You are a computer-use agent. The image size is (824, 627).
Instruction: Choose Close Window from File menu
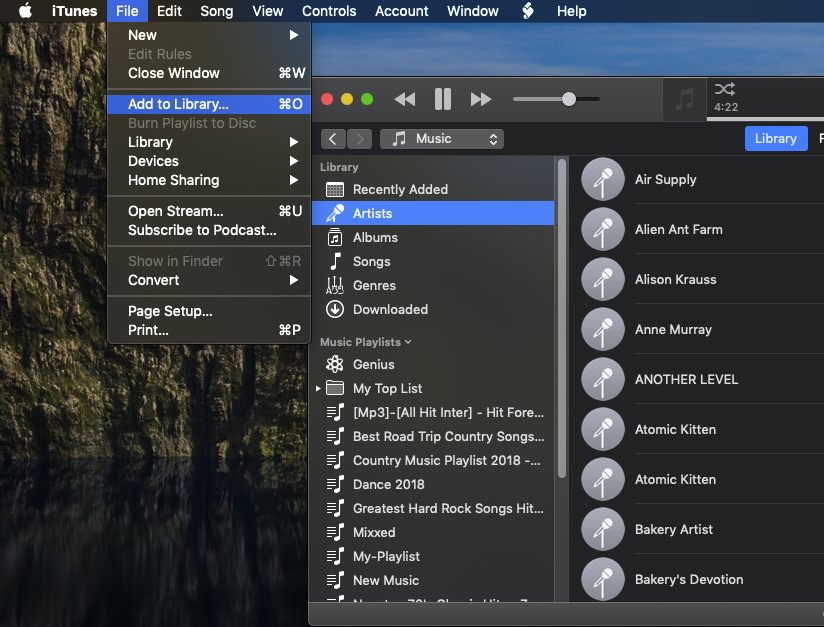point(209,73)
